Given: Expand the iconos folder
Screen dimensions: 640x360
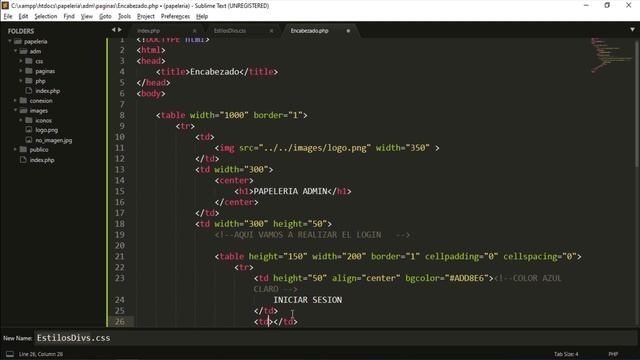Looking at the screenshot, I should coord(21,120).
